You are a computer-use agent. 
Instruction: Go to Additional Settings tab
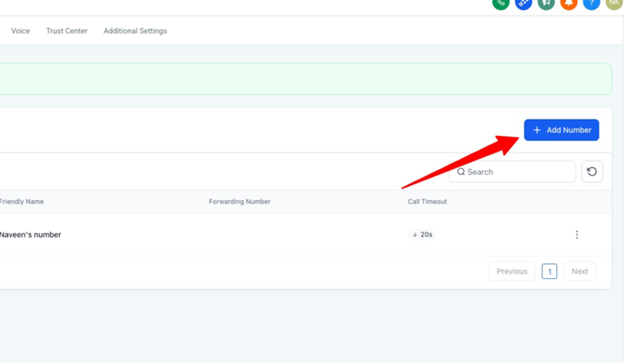click(135, 31)
